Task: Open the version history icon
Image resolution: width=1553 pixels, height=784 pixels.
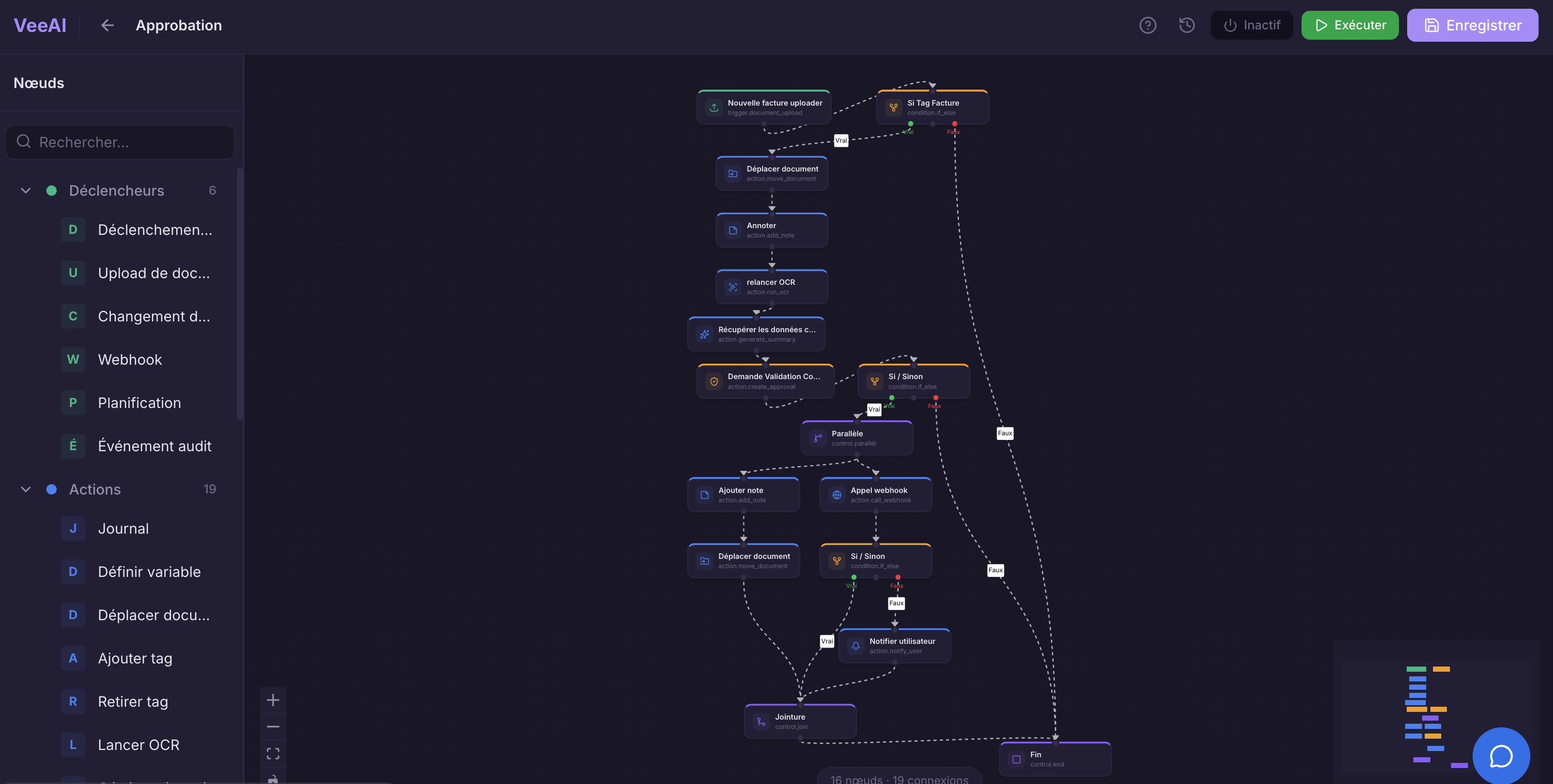Action: coord(1186,25)
